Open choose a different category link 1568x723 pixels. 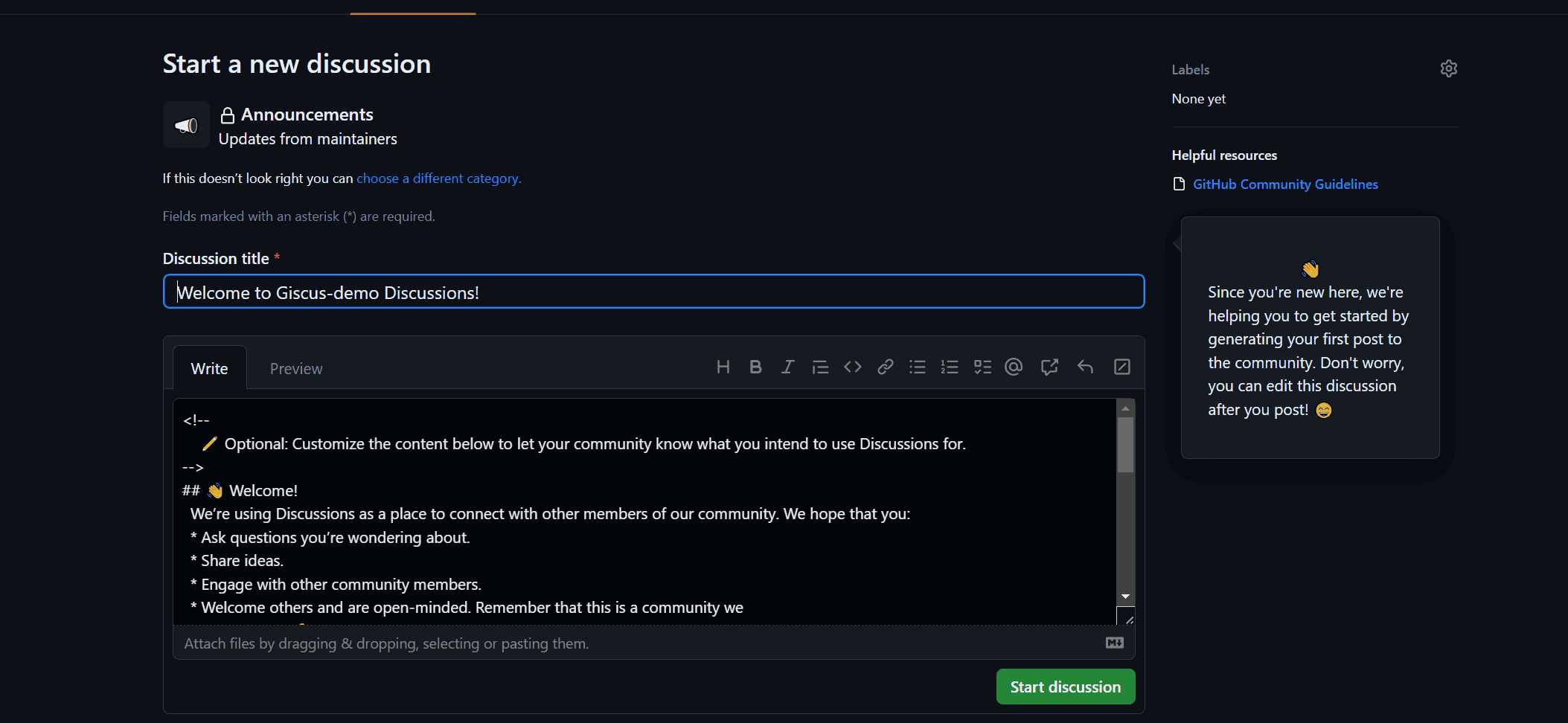[x=438, y=179]
